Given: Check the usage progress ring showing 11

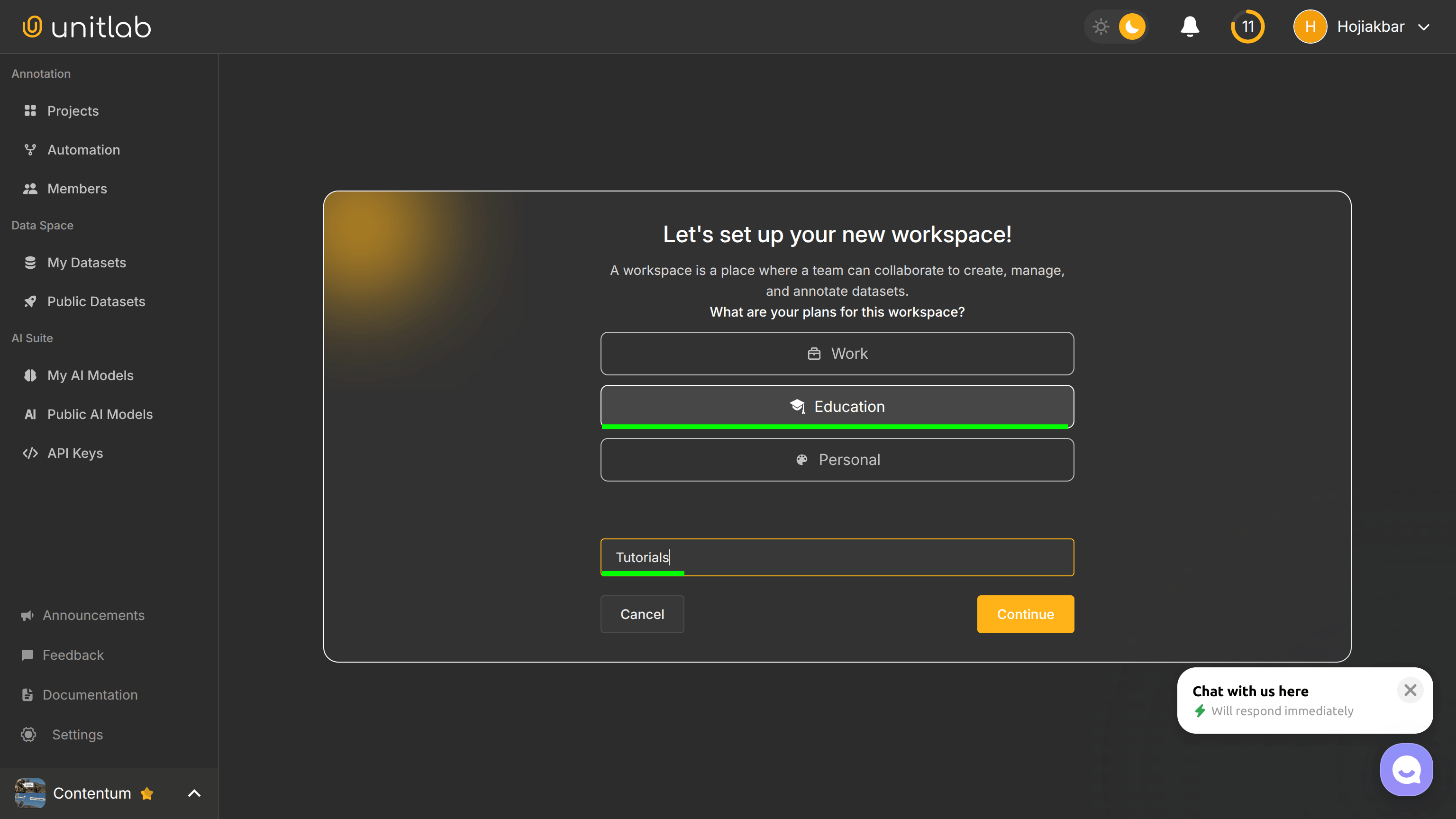Looking at the screenshot, I should pyautogui.click(x=1247, y=26).
